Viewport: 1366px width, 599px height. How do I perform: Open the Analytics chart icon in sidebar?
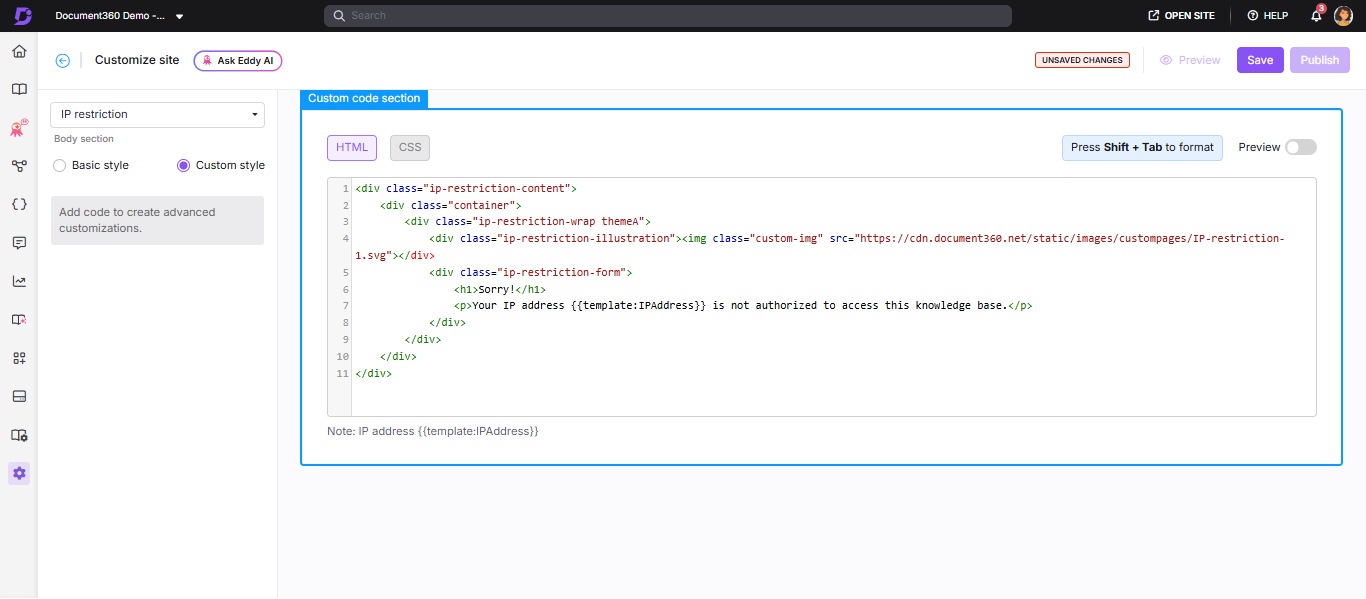19,281
